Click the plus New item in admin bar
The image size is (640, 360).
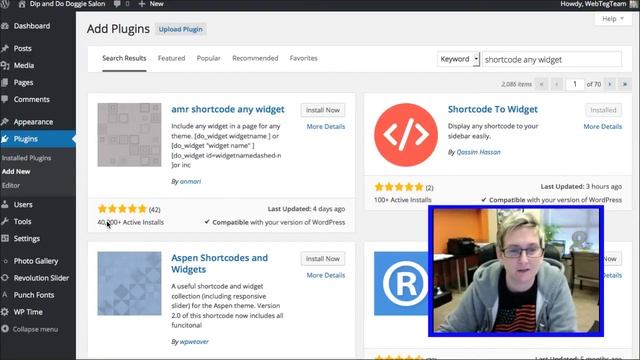tap(151, 4)
